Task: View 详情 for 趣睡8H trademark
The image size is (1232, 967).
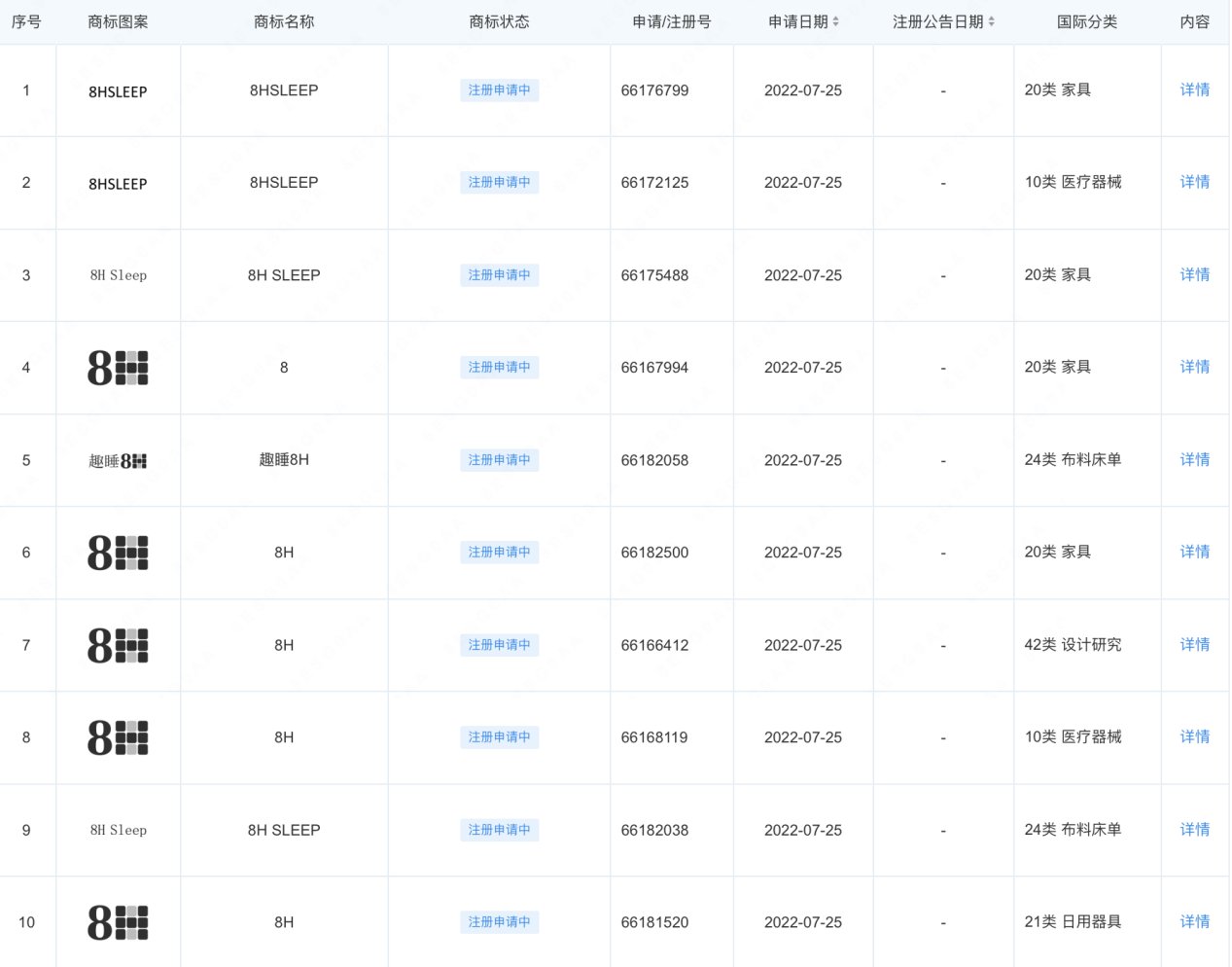Action: [1194, 459]
